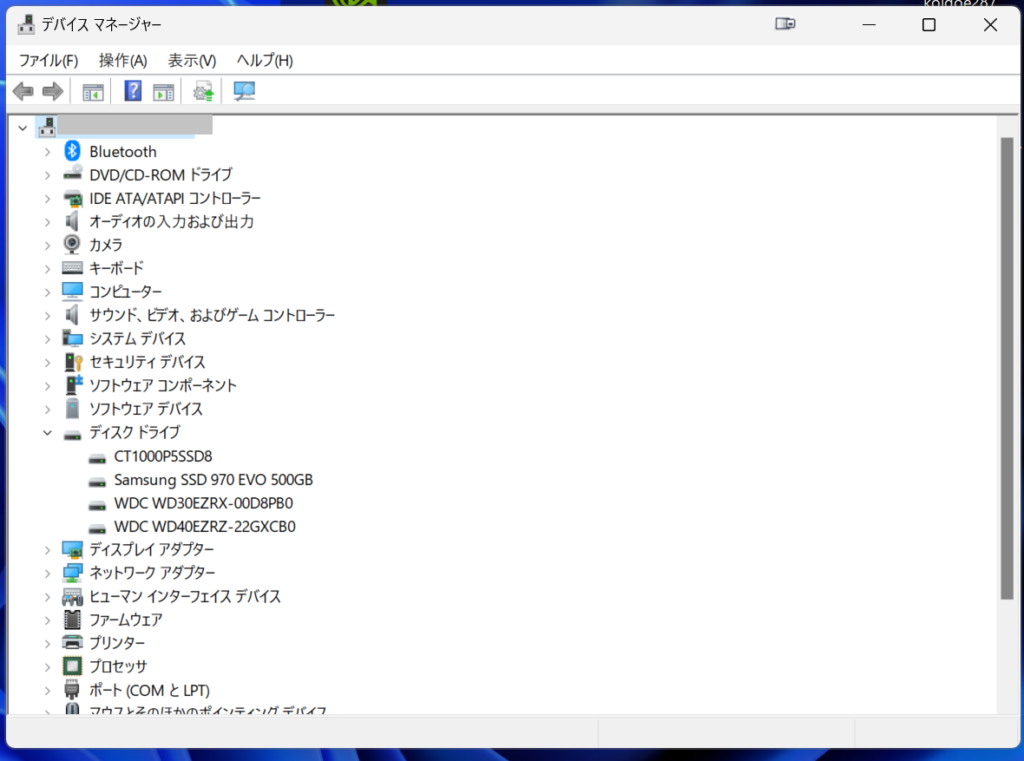Collapse the ディスク ドライブ category
This screenshot has width=1024, height=761.
click(47, 432)
